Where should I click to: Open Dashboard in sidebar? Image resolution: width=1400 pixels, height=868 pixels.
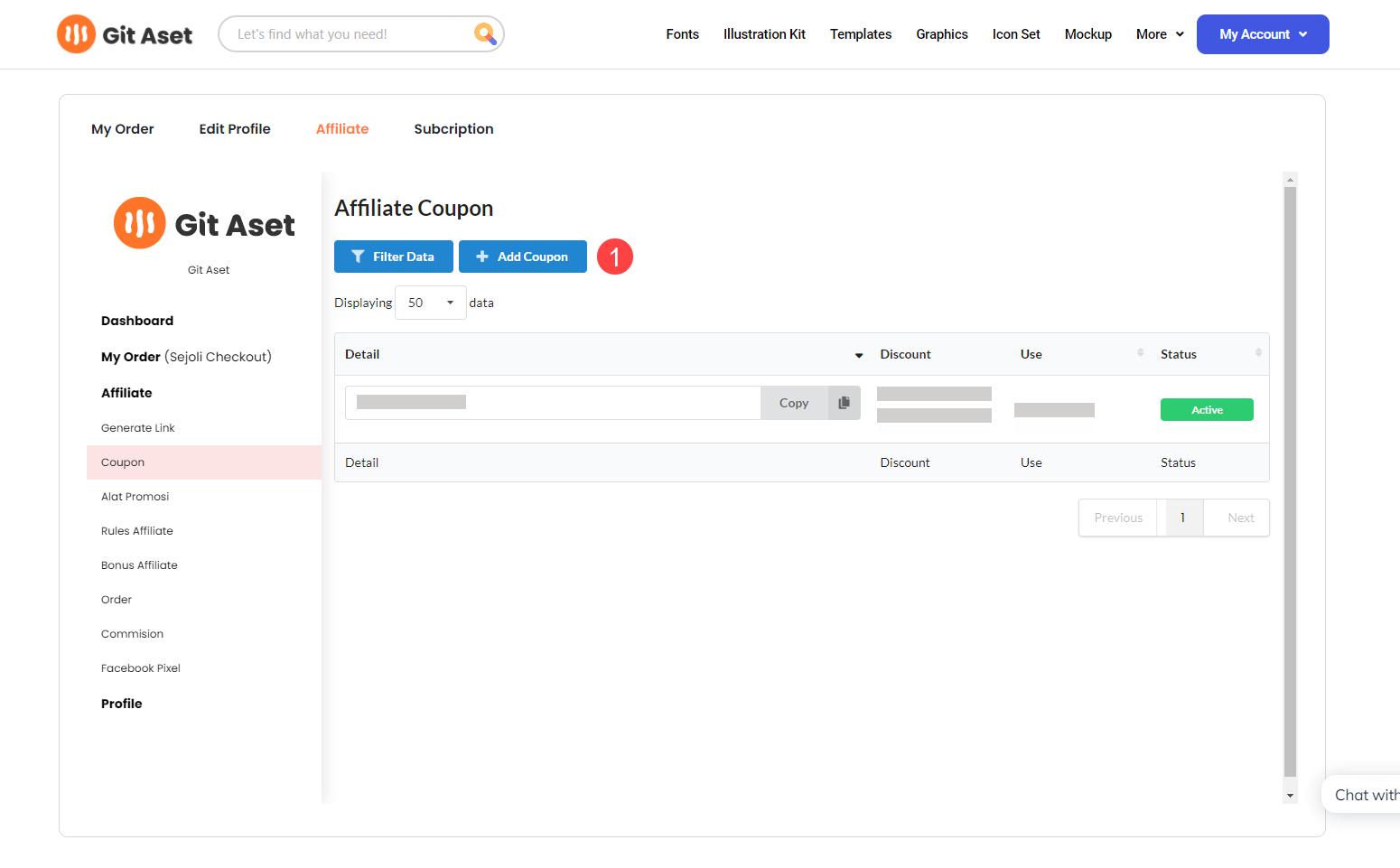point(137,321)
